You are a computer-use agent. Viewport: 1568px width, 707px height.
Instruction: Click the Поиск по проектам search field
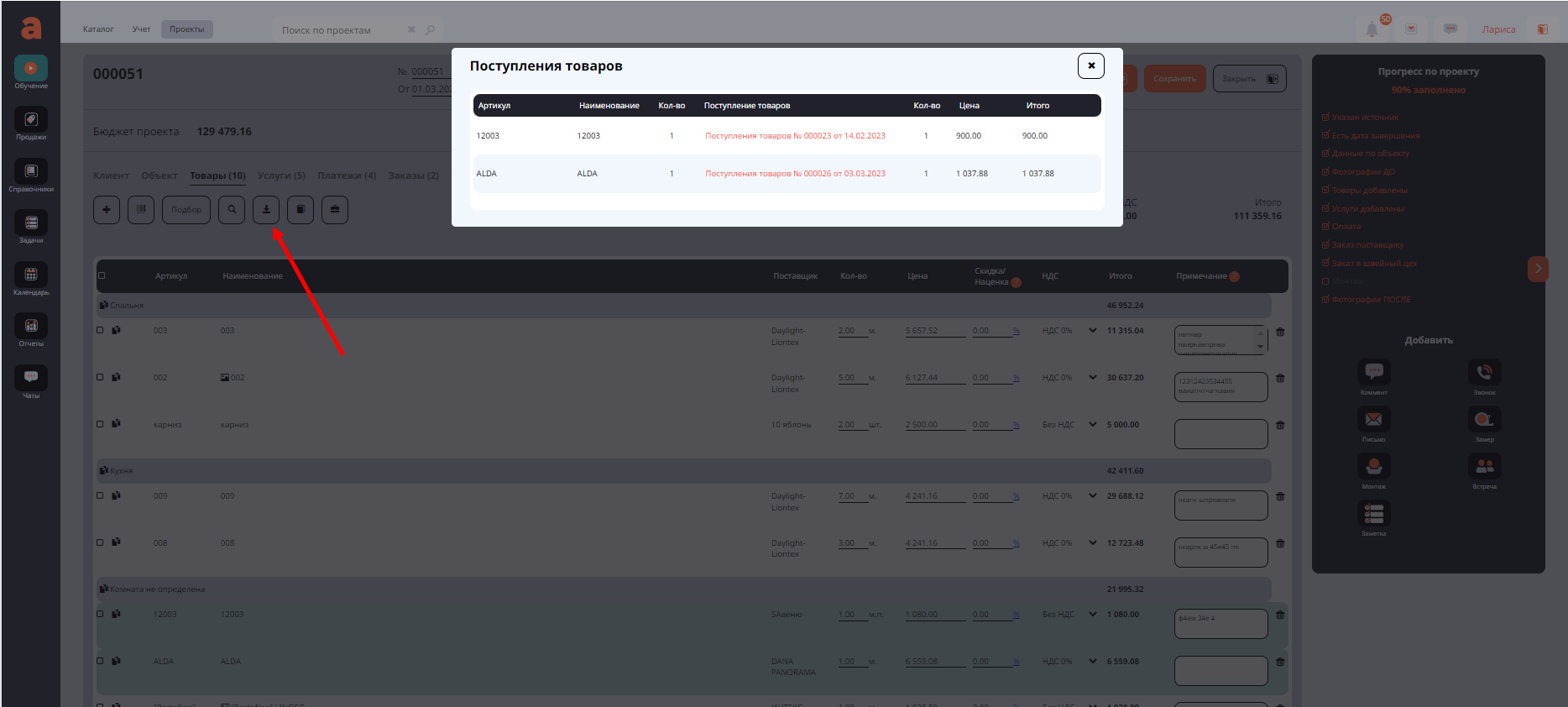point(340,30)
